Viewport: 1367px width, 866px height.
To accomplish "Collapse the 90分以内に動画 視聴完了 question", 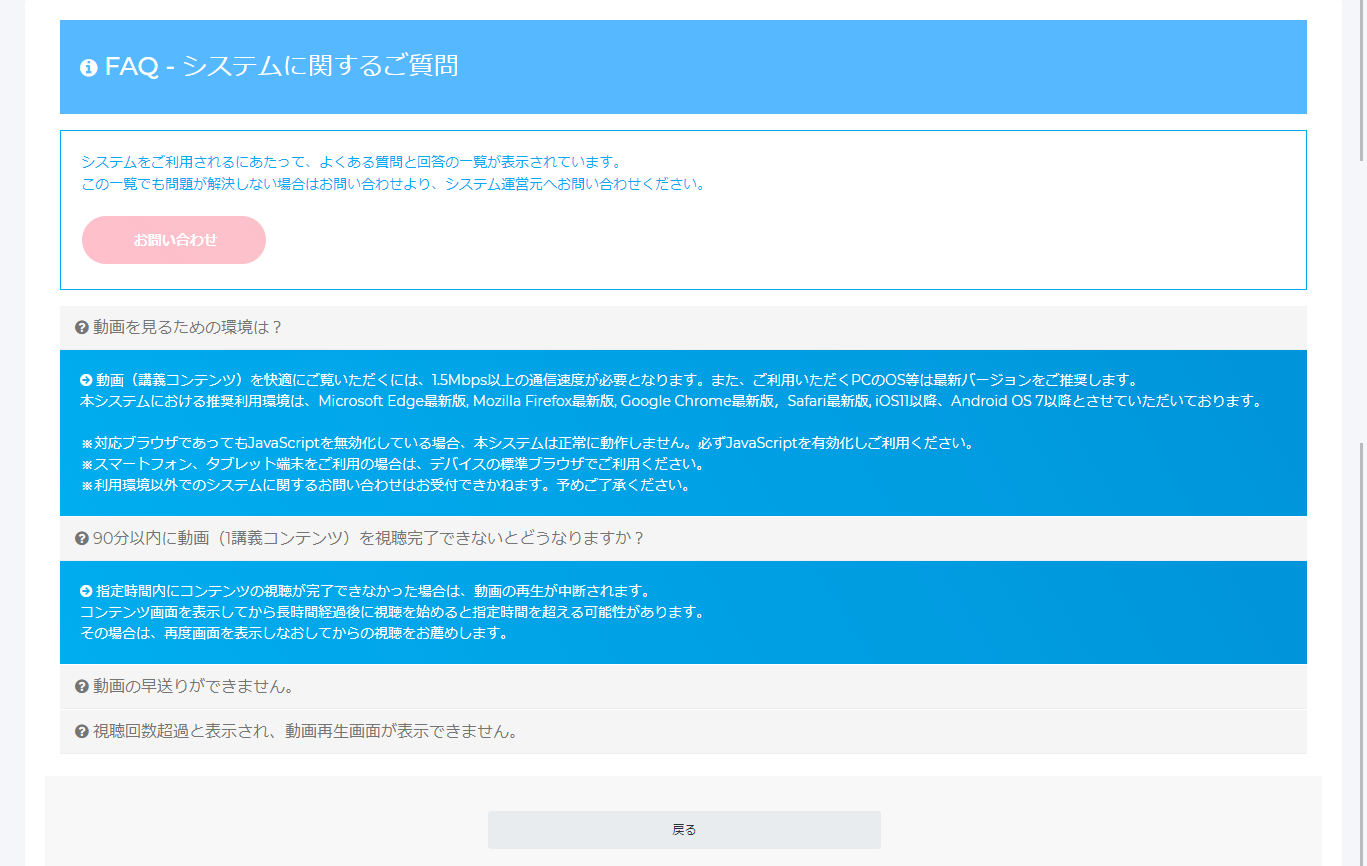I will point(683,539).
